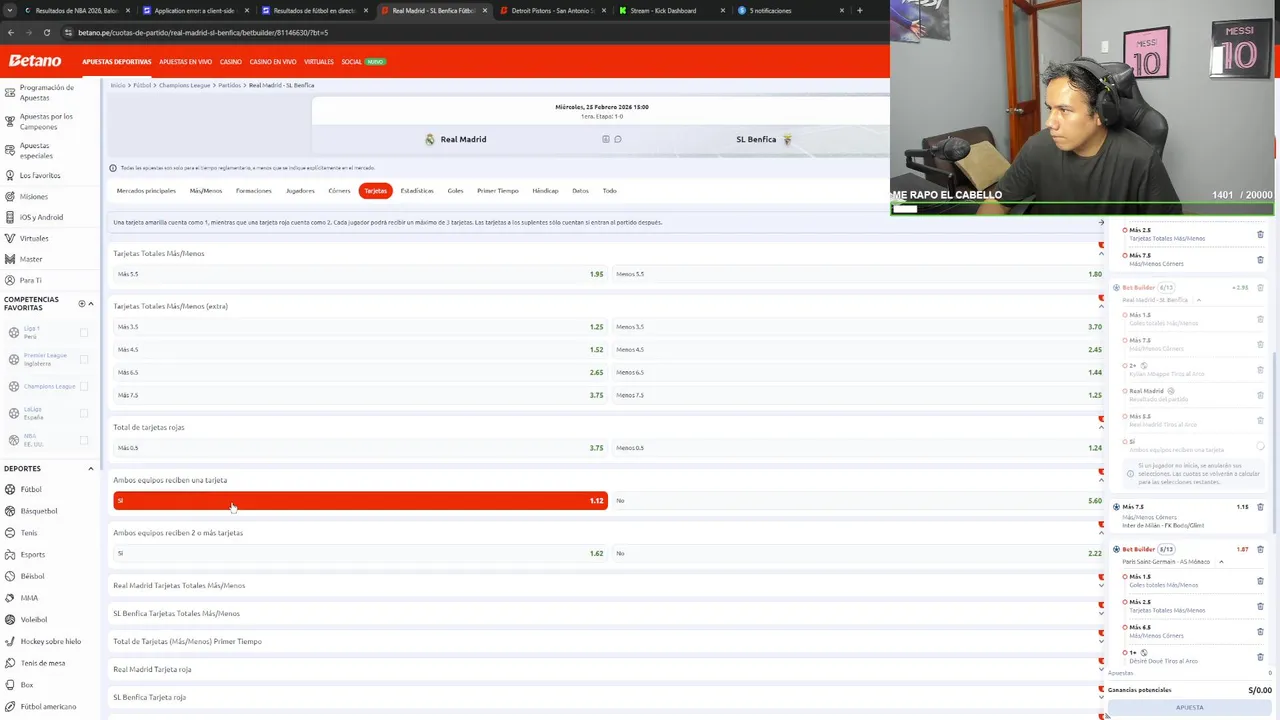Open Casino en Vivo menu

(273, 62)
